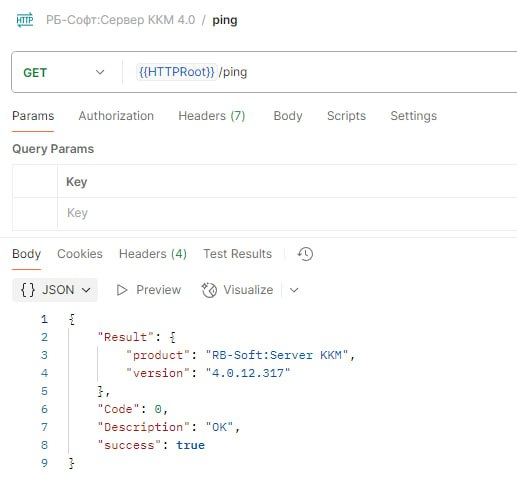The image size is (517, 493).
Task: Click the "4.0.12.317" version value
Action: 248,373
